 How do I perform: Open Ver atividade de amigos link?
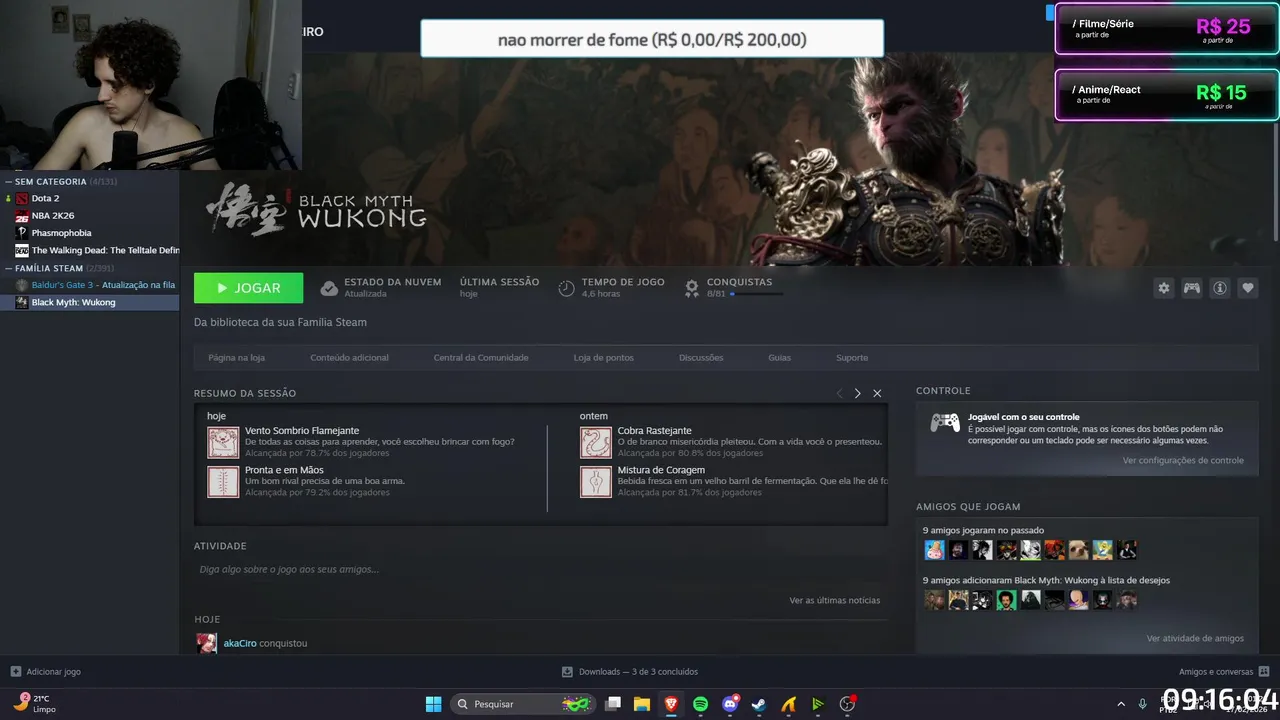(x=1195, y=638)
